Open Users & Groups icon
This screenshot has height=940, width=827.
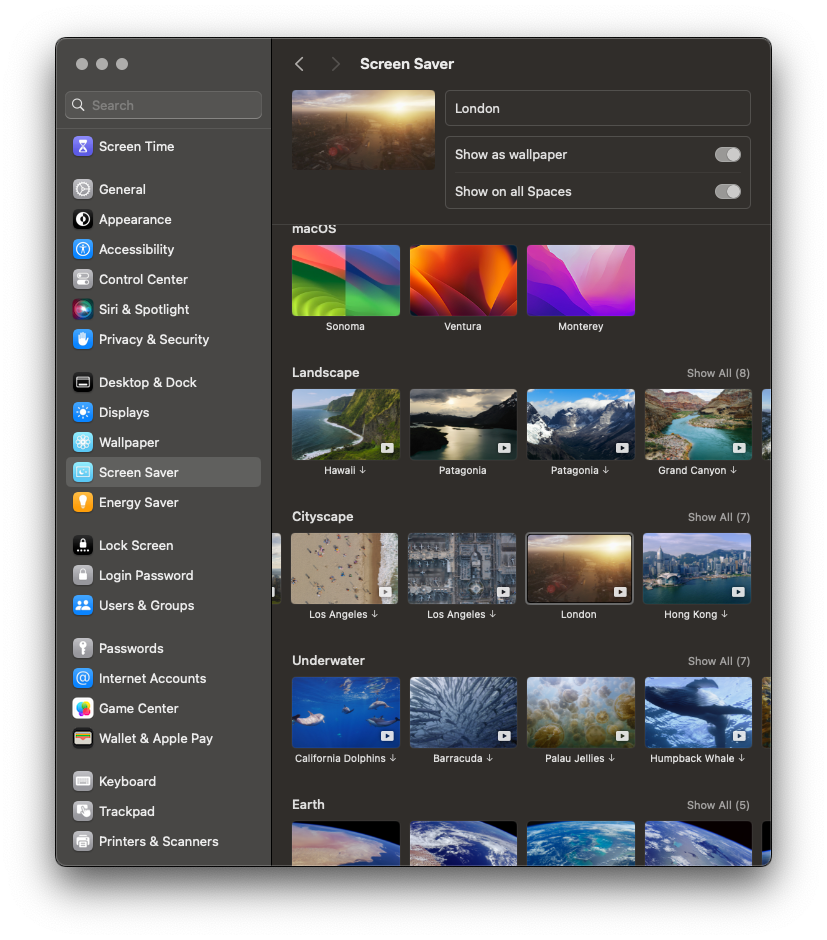(83, 605)
